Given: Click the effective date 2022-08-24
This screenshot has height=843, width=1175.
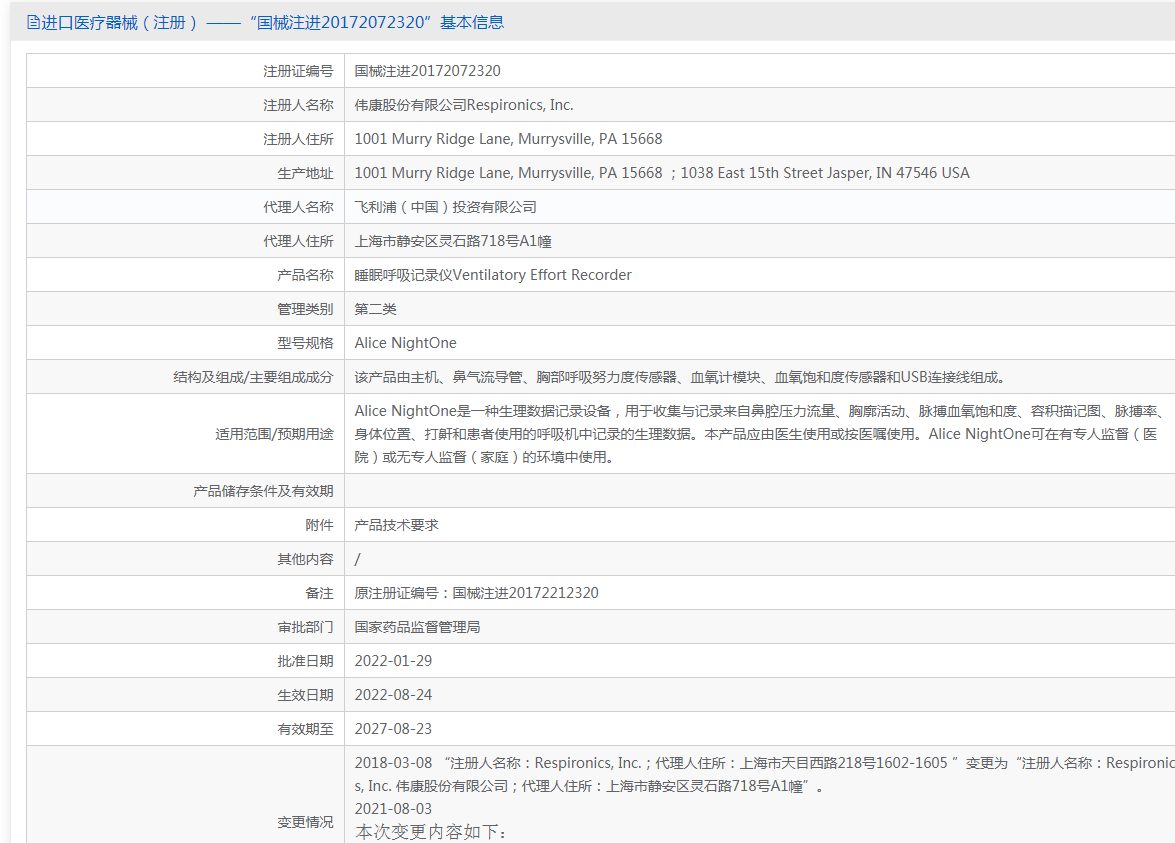Looking at the screenshot, I should tap(393, 695).
